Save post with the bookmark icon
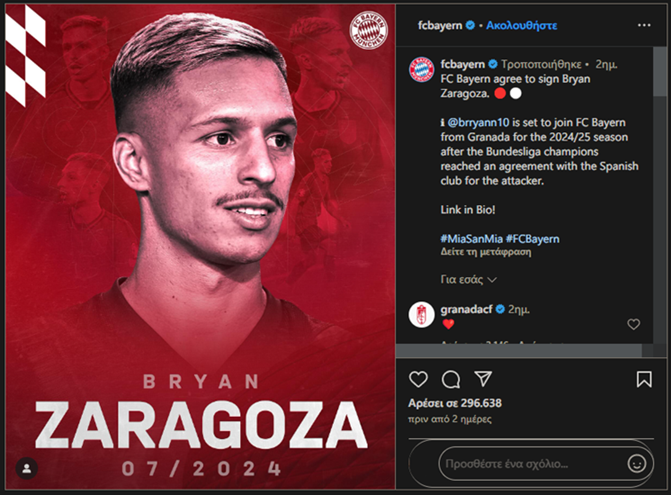Viewport: 671px width, 495px height. pyautogui.click(x=644, y=379)
